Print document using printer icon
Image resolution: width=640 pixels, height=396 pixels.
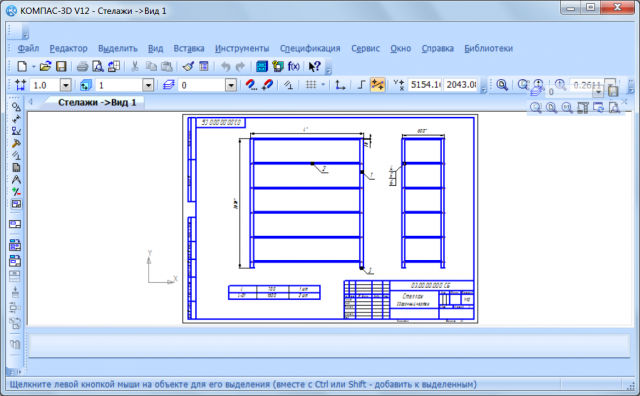point(82,66)
